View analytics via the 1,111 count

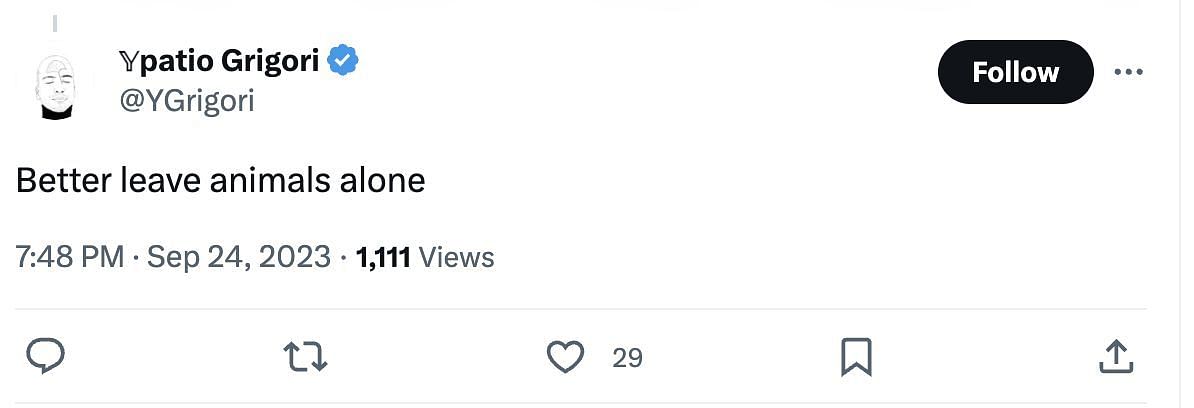[x=384, y=257]
